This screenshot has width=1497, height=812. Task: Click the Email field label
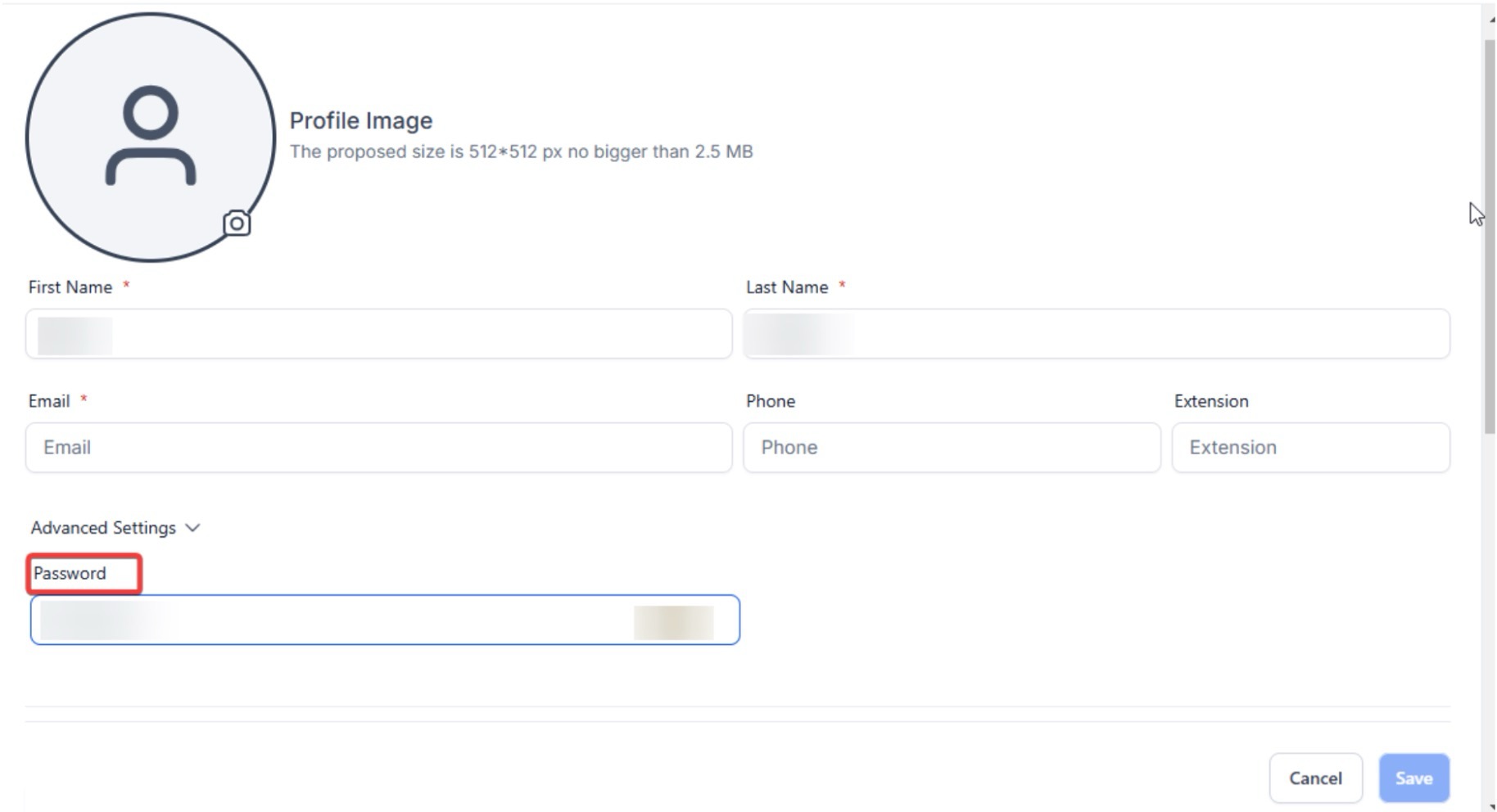[x=49, y=401]
